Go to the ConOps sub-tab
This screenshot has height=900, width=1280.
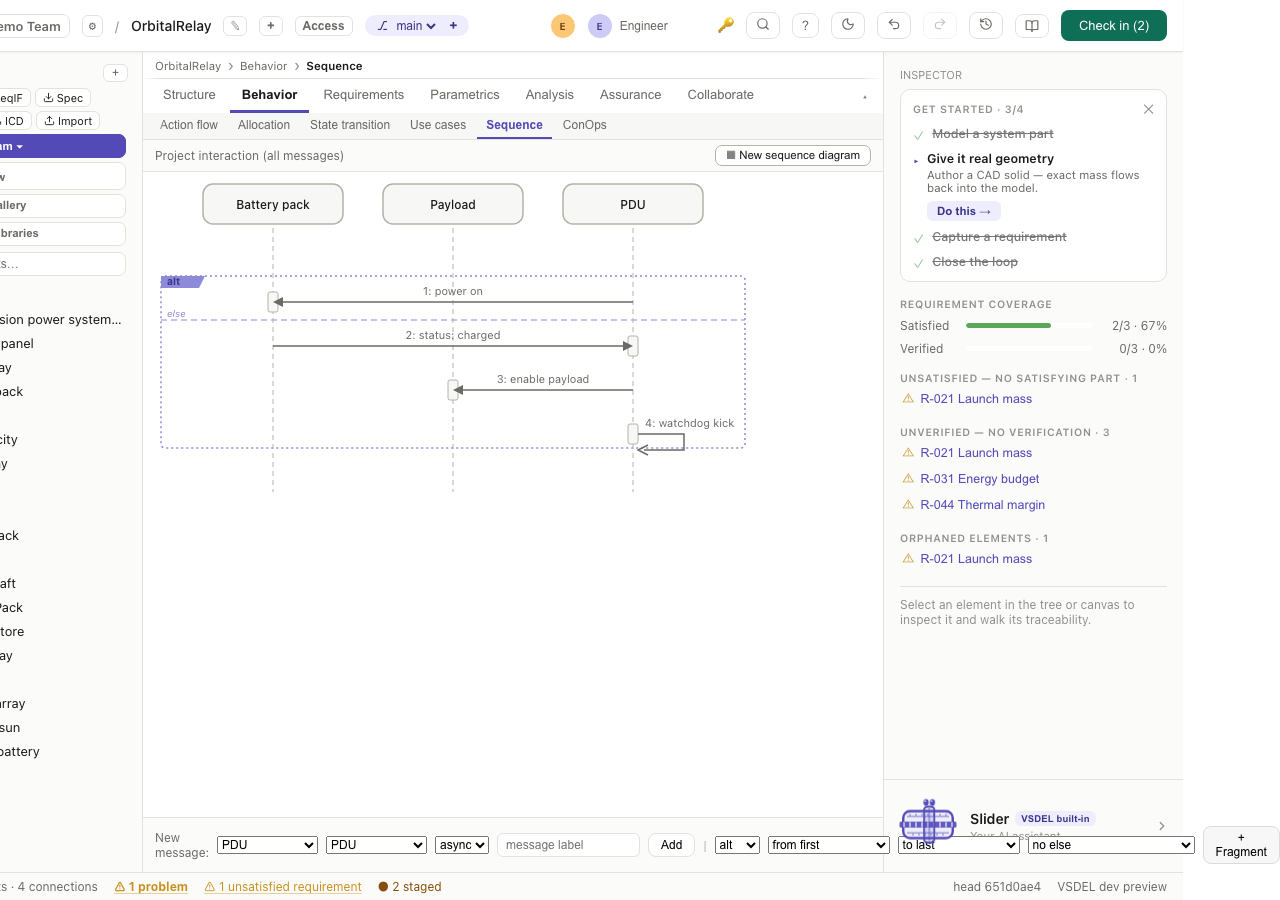(585, 125)
